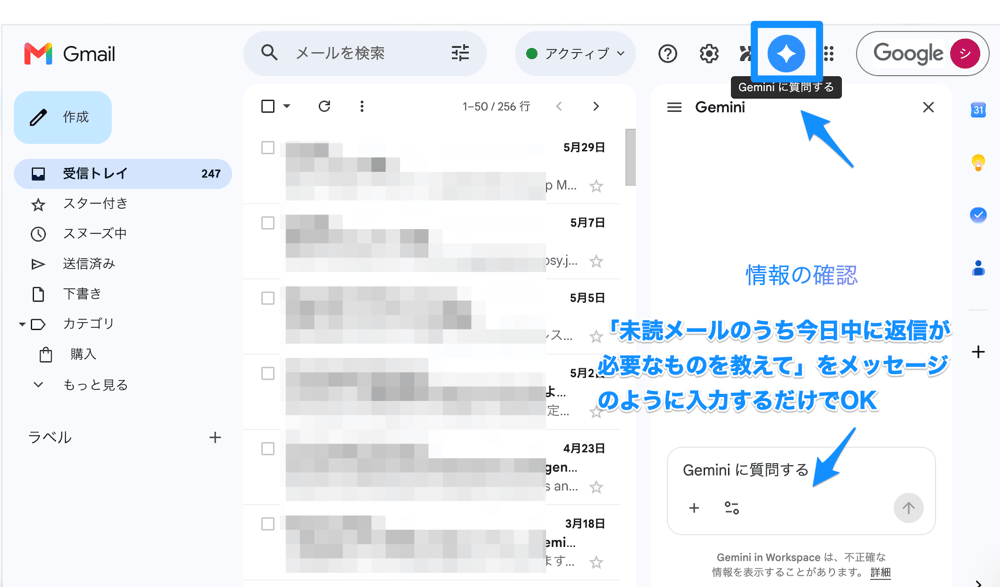Image resolution: width=1000 pixels, height=587 pixels.
Task: Open the 送信済み sent folder
Action: 89,264
